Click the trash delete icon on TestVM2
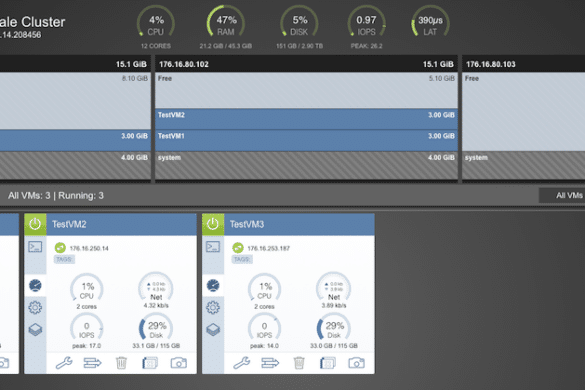 (121, 363)
